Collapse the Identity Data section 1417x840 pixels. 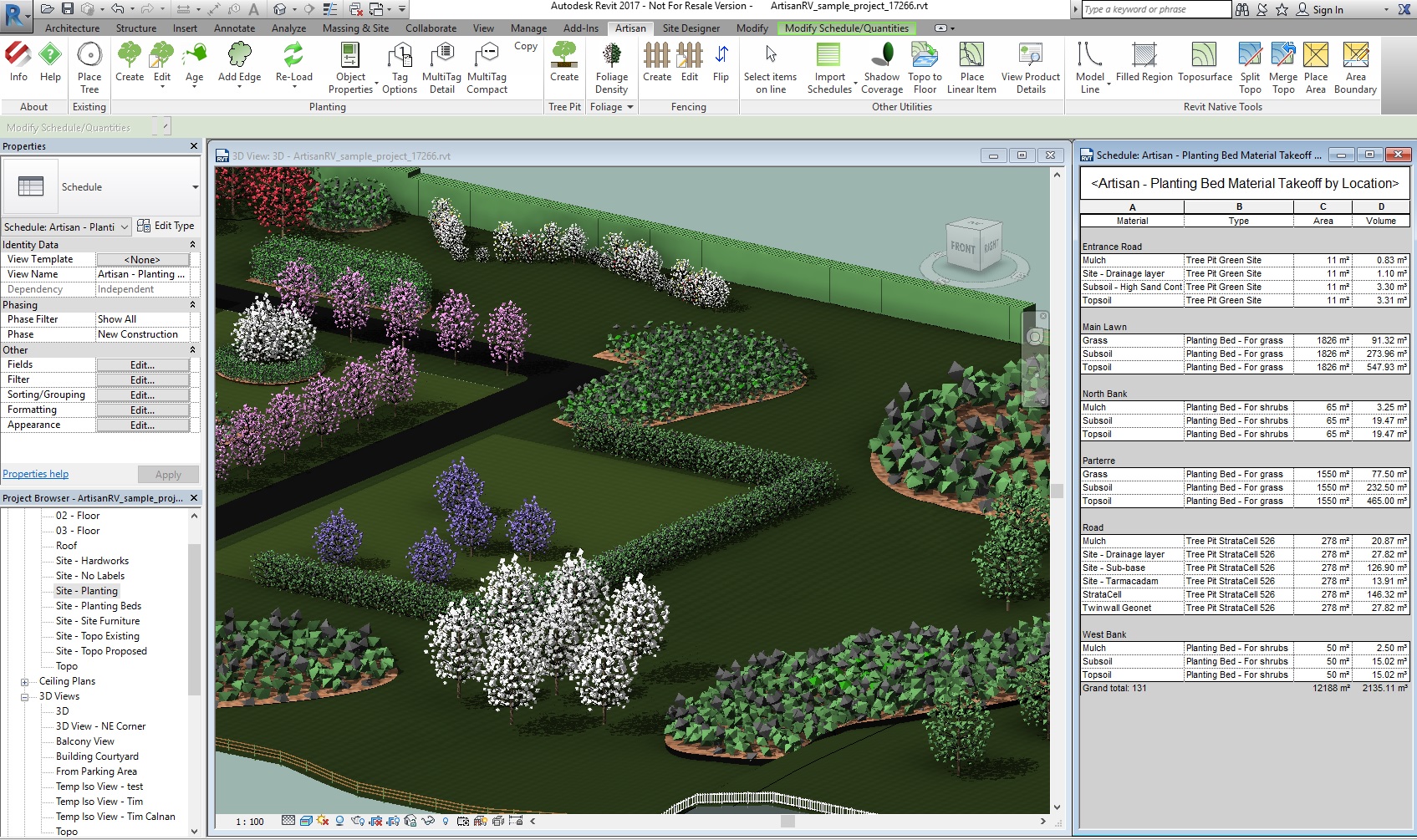pyautogui.click(x=192, y=245)
